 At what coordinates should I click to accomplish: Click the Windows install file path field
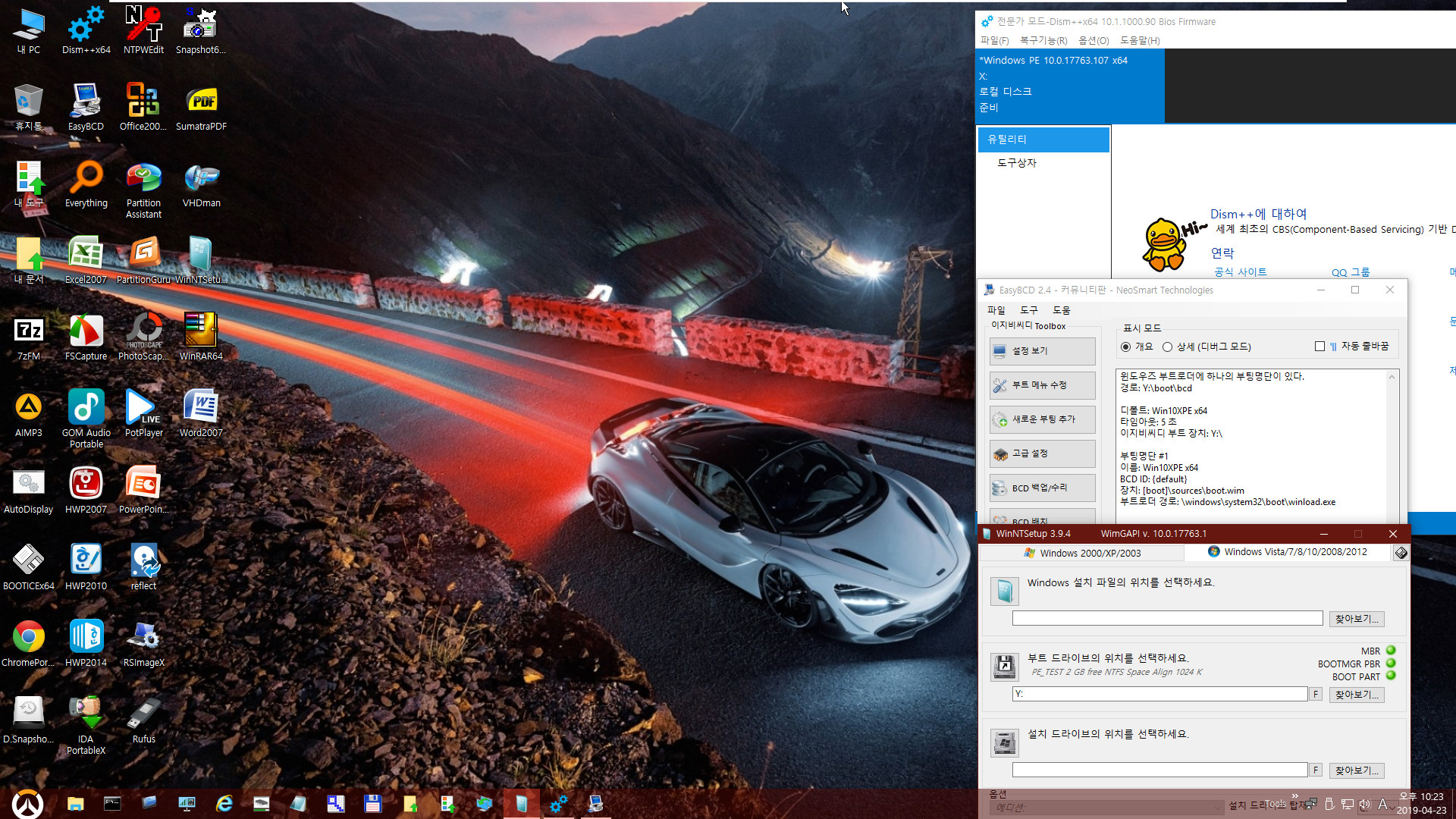[1167, 619]
